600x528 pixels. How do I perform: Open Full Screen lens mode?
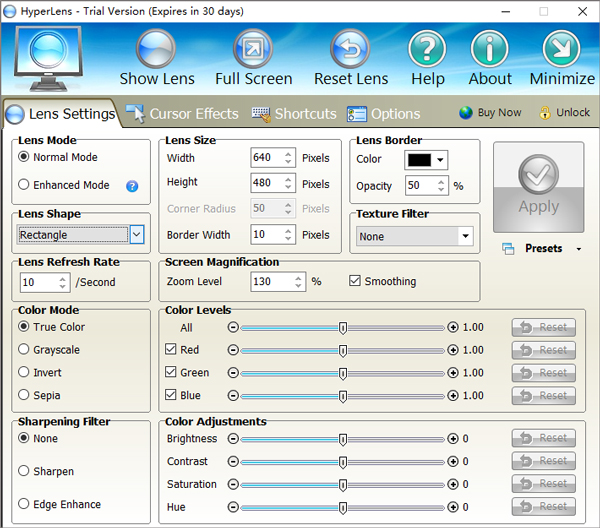coord(253,49)
